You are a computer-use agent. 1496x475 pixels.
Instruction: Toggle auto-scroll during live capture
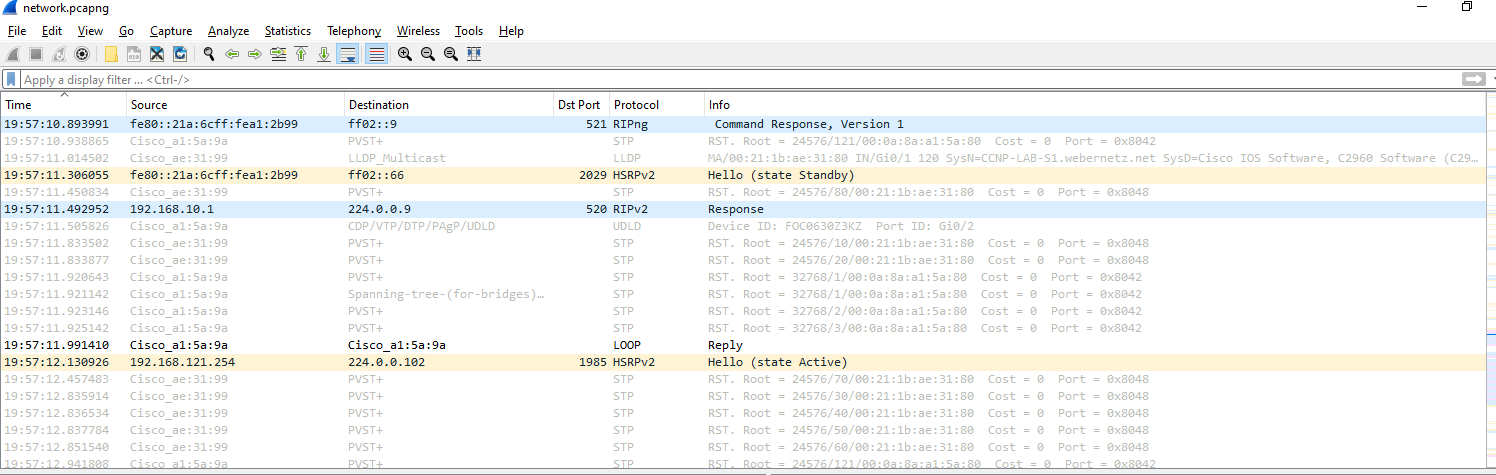(348, 54)
